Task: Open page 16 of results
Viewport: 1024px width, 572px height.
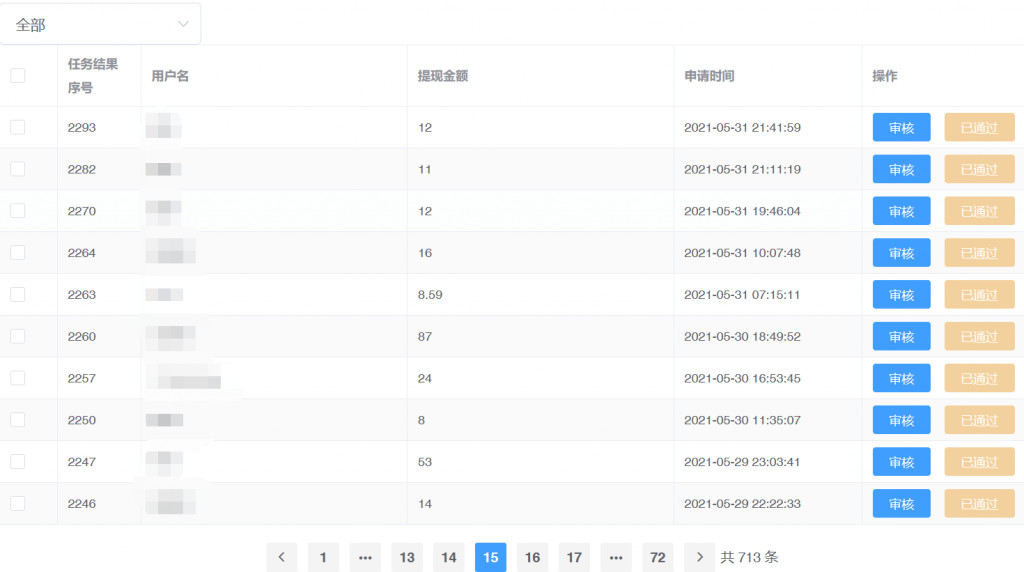Action: 532,558
